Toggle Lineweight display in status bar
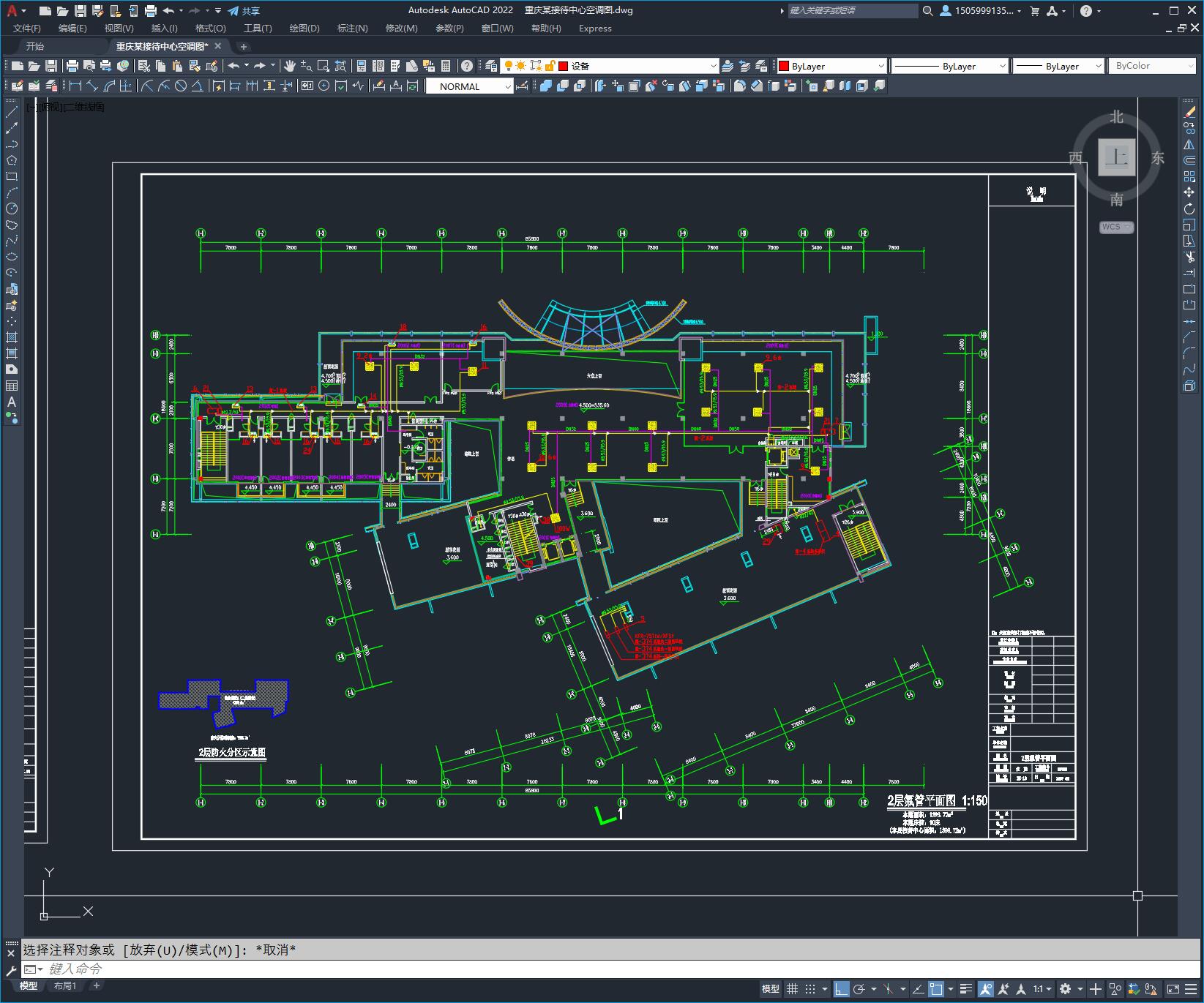Viewport: 1204px width, 1003px height. pos(966,989)
